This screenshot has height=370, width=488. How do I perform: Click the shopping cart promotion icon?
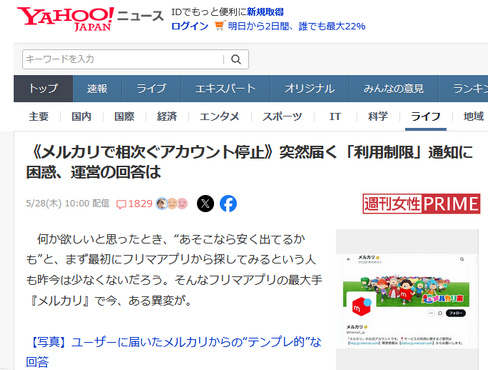pos(220,25)
